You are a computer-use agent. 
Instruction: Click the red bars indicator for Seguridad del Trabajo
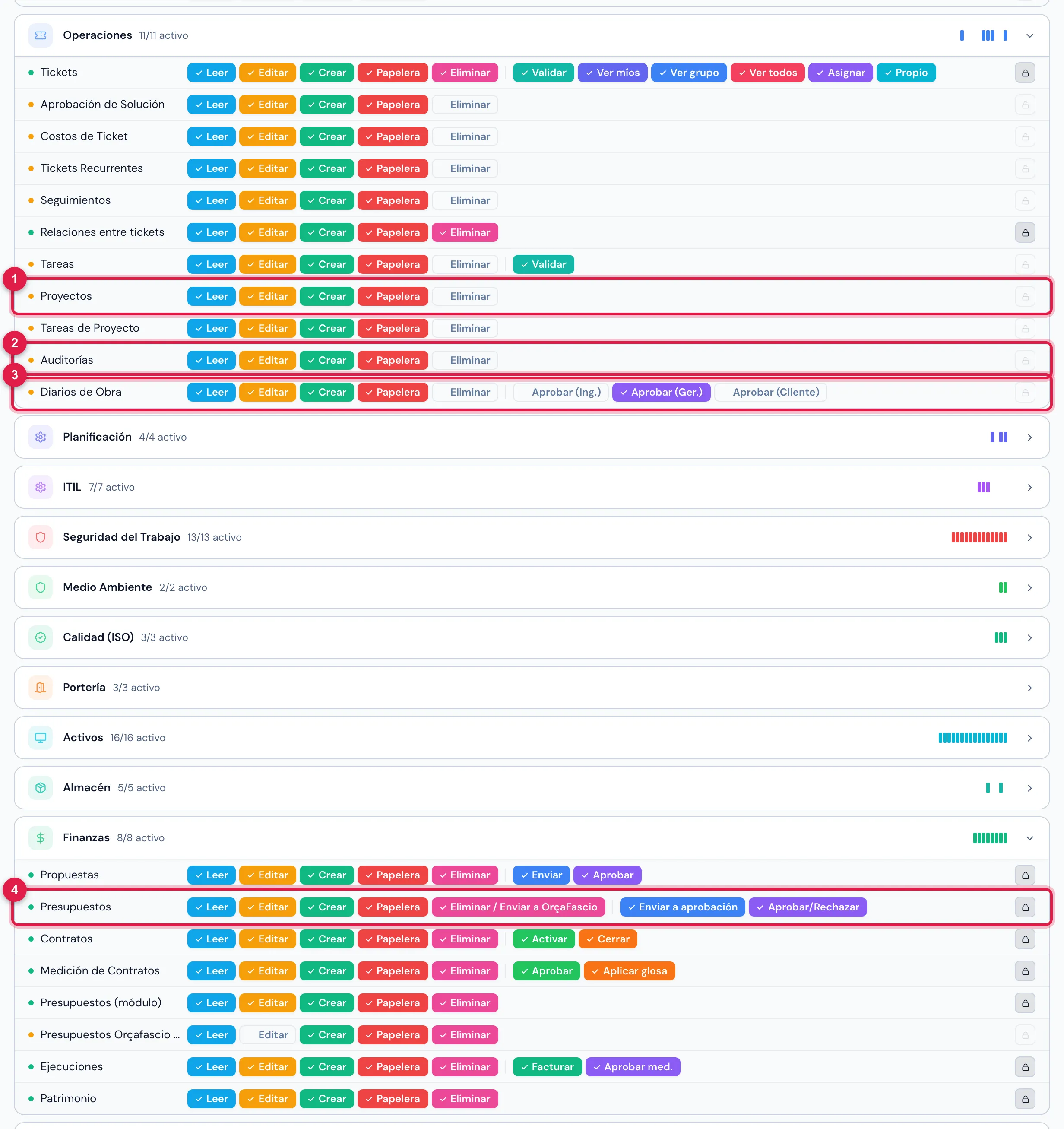979,537
